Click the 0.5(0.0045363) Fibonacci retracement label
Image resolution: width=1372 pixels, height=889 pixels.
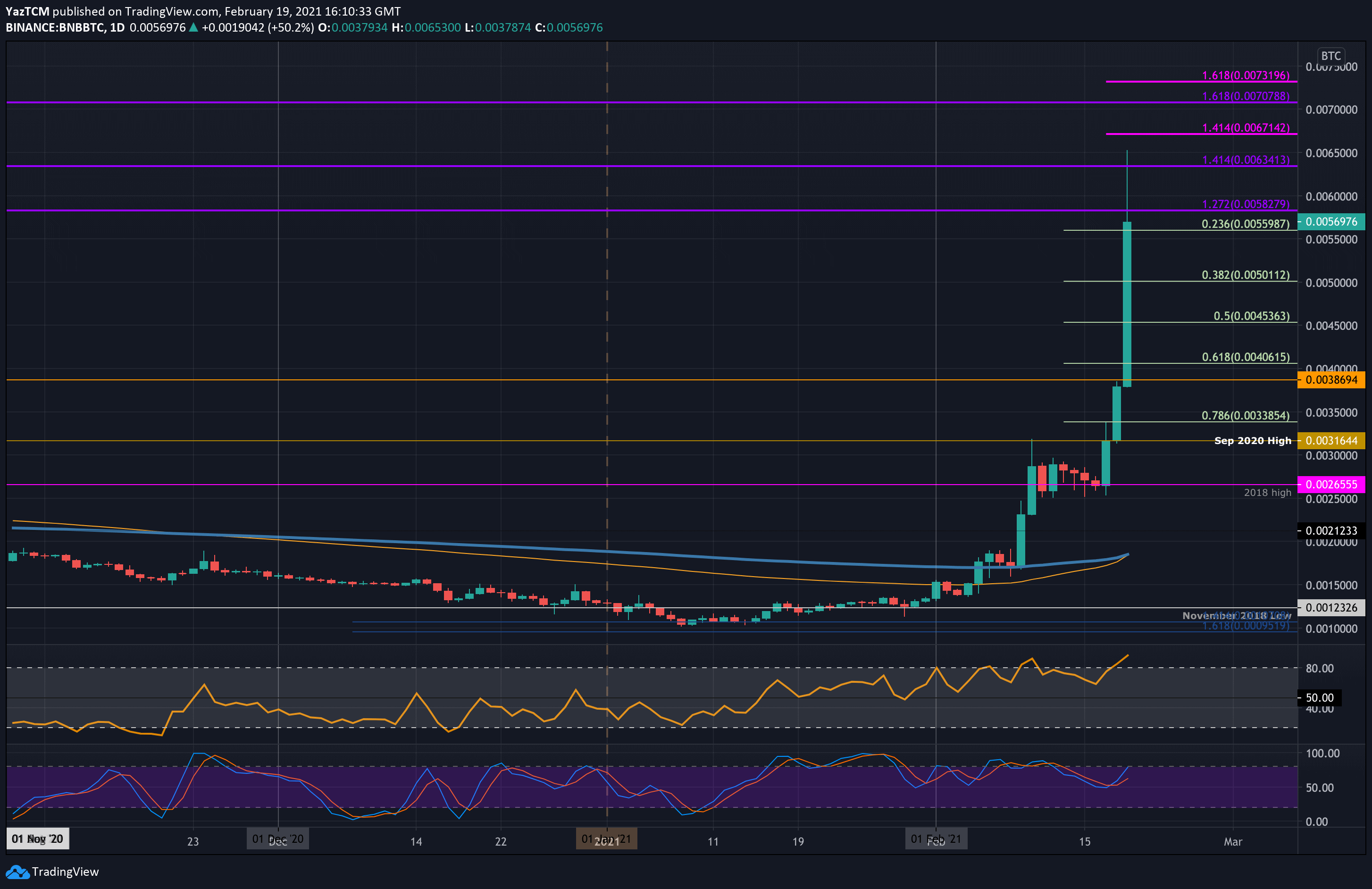1251,316
